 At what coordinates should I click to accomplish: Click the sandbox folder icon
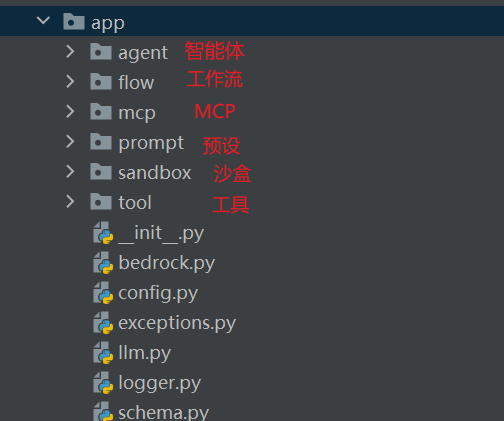click(x=101, y=171)
